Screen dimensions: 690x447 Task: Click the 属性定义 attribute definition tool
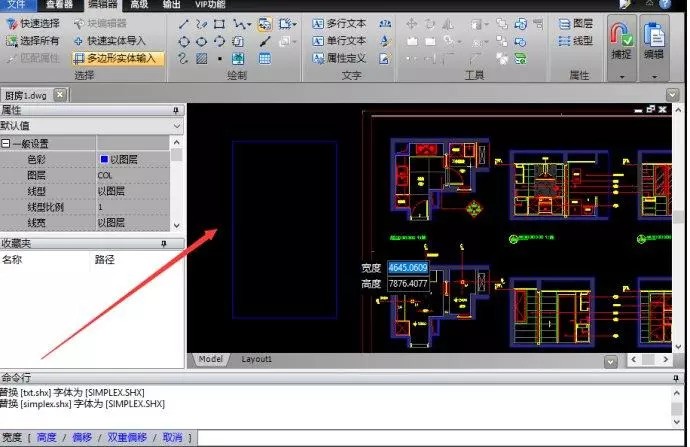[339, 58]
